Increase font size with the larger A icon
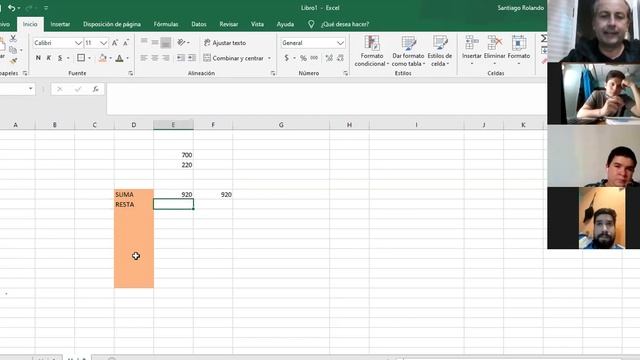This screenshot has width=640, height=360. pos(115,43)
